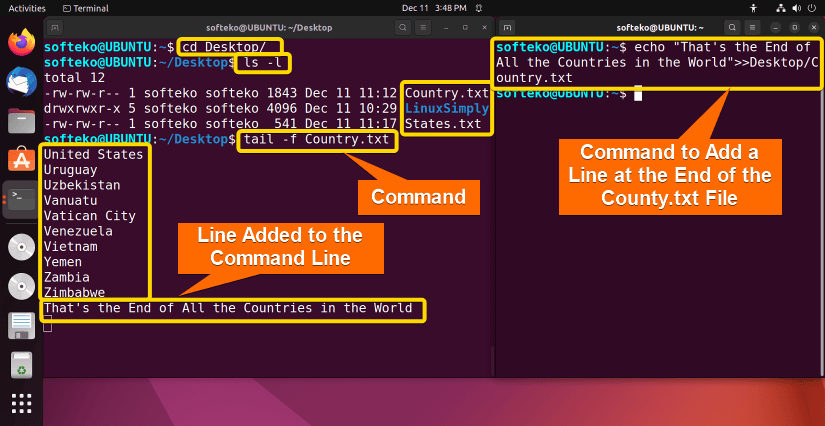Image resolution: width=825 pixels, height=426 pixels.
Task: Click the LinuxSimply directory name
Action: [447, 109]
